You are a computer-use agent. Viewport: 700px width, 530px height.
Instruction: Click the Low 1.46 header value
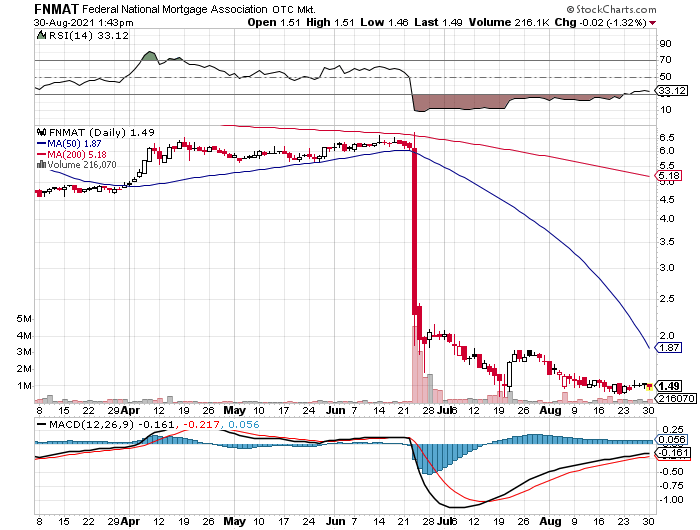click(x=384, y=22)
